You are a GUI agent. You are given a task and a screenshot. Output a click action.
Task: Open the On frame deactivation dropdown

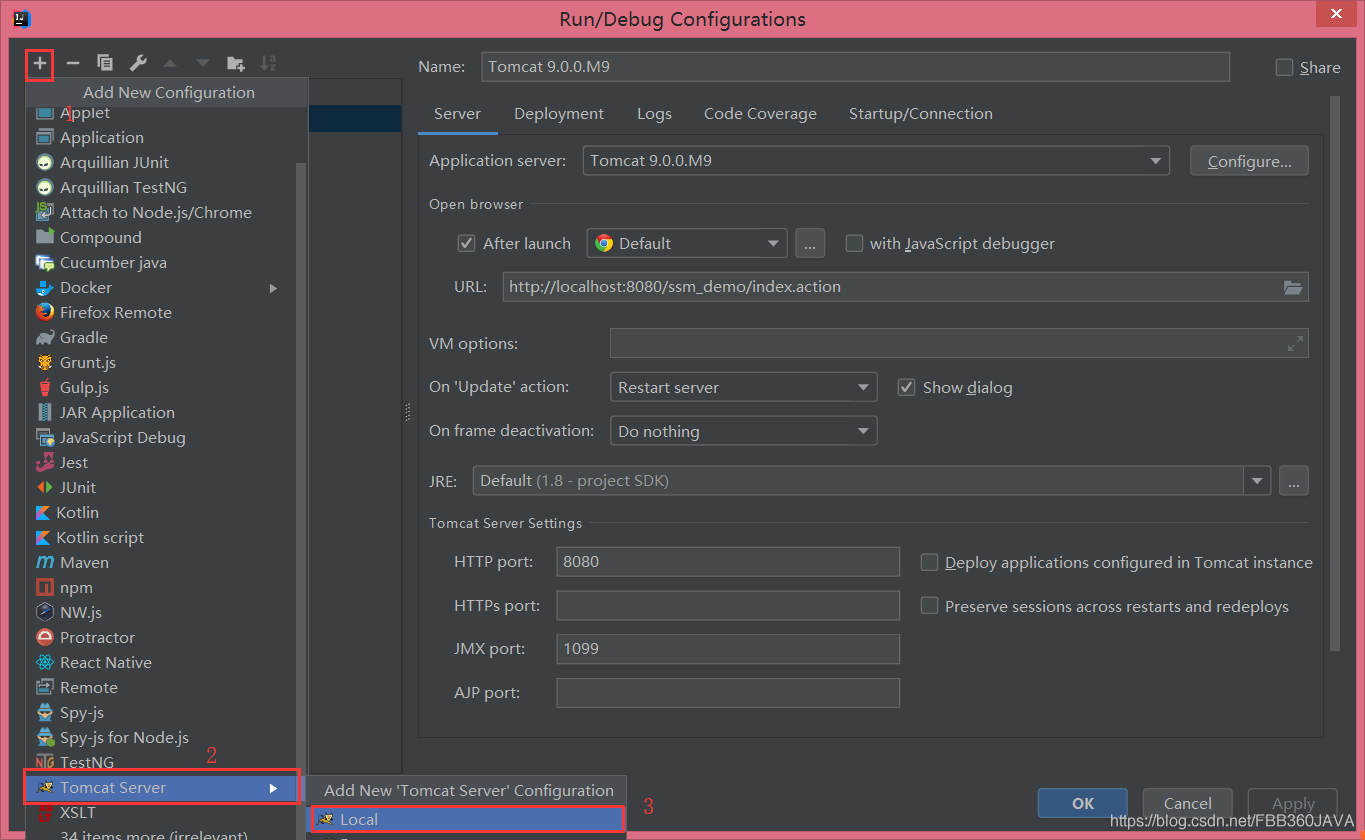tap(743, 431)
